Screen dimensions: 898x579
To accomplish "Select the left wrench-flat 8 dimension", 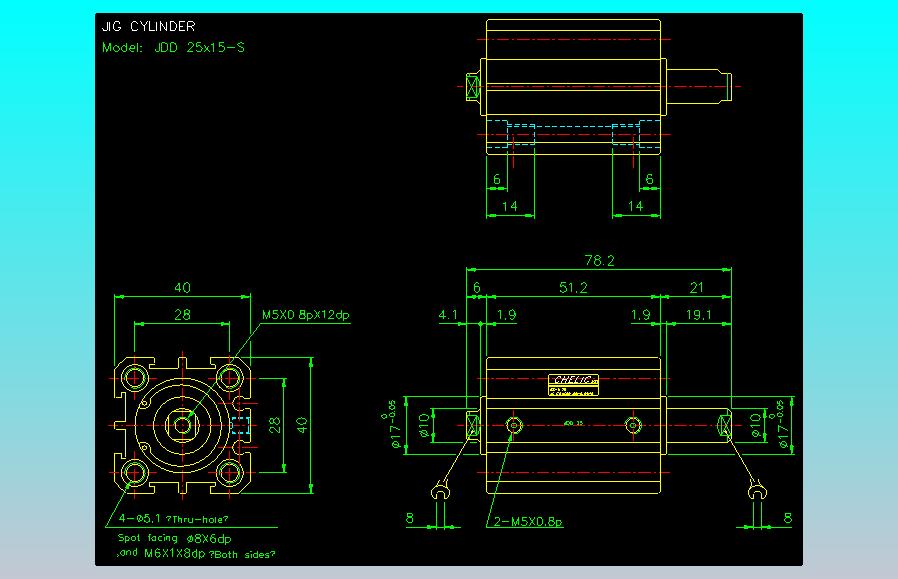I will coord(409,518).
